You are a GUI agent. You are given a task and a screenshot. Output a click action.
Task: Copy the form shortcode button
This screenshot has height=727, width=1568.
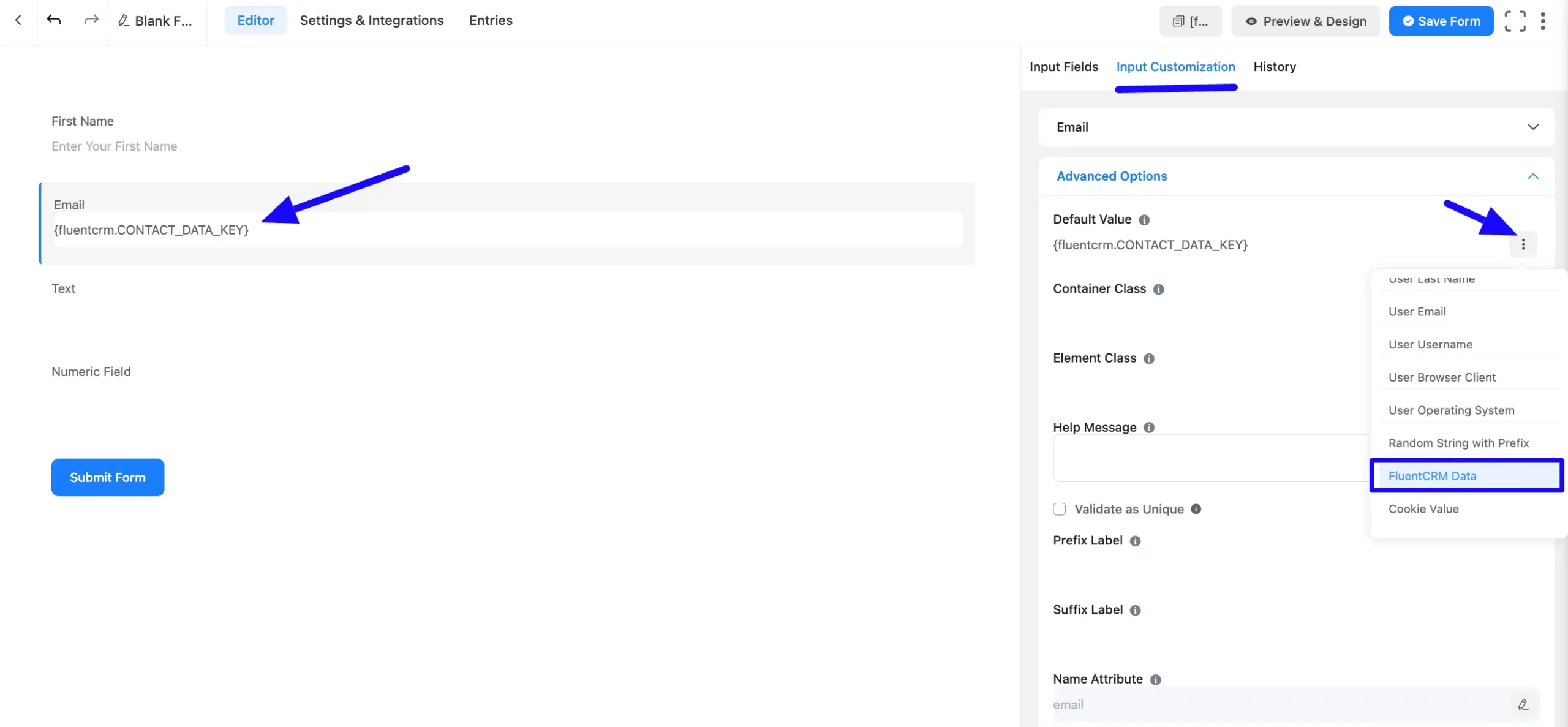pyautogui.click(x=1190, y=21)
